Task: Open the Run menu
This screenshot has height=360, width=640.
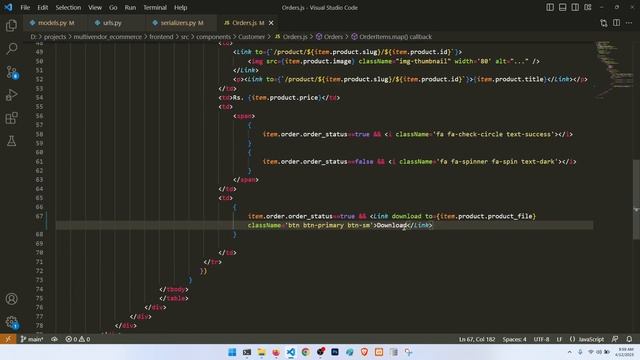Action: point(130,7)
